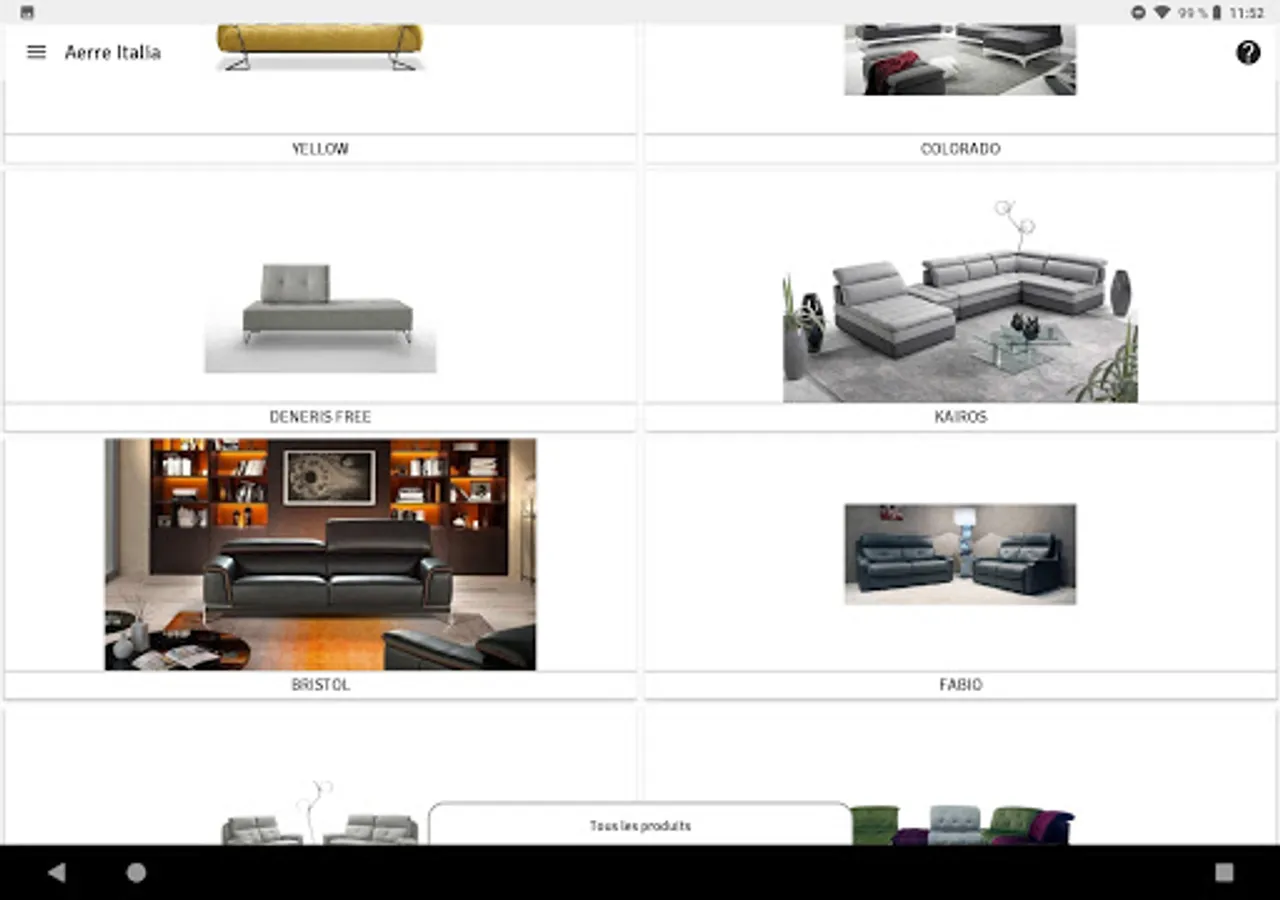Viewport: 1280px width, 900px height.
Task: Tap the Android back button
Action: click(x=57, y=872)
